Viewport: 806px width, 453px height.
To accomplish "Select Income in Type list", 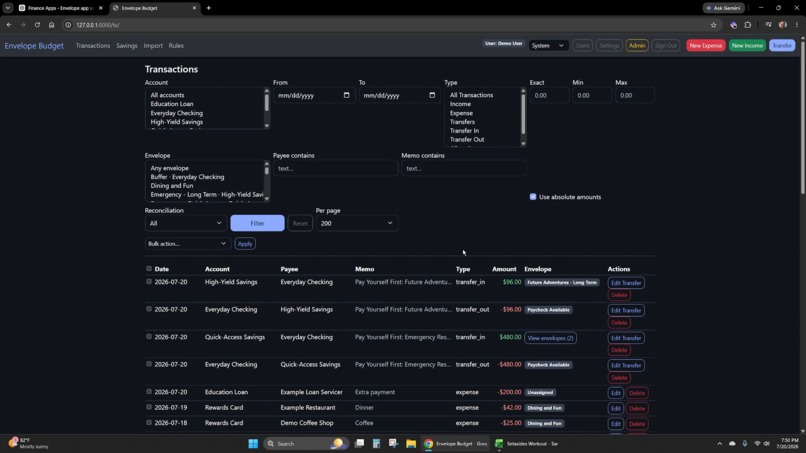I will [x=460, y=104].
